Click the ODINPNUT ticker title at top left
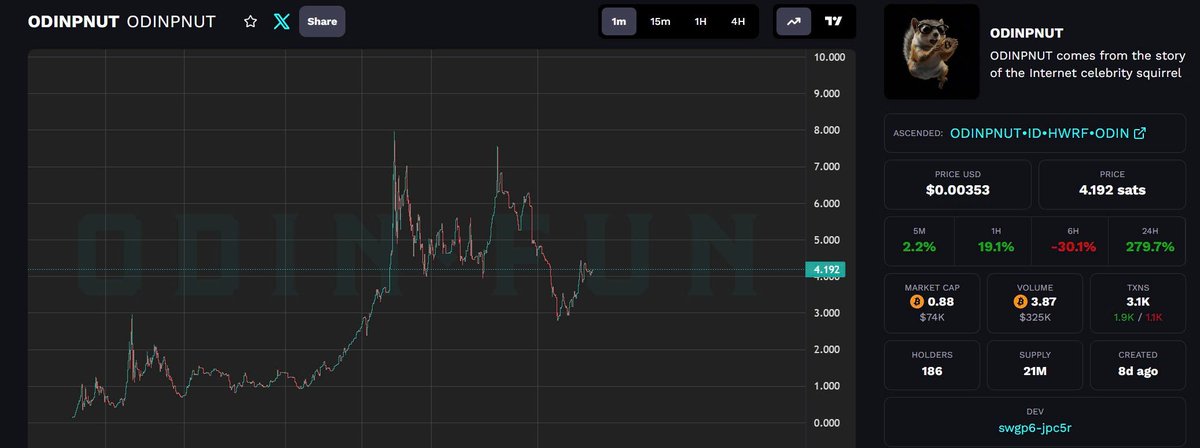 (74, 21)
